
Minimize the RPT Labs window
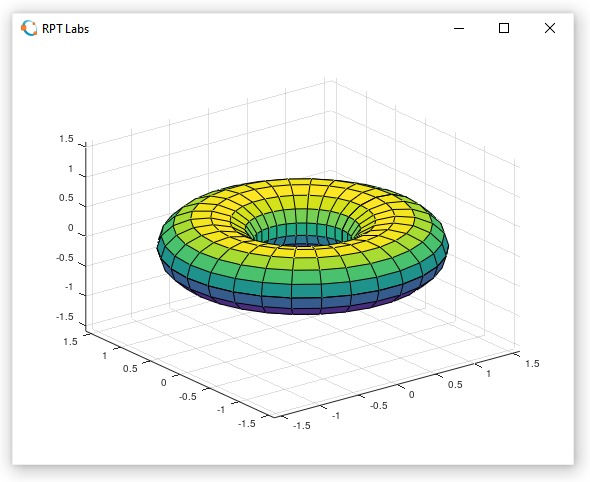459,28
